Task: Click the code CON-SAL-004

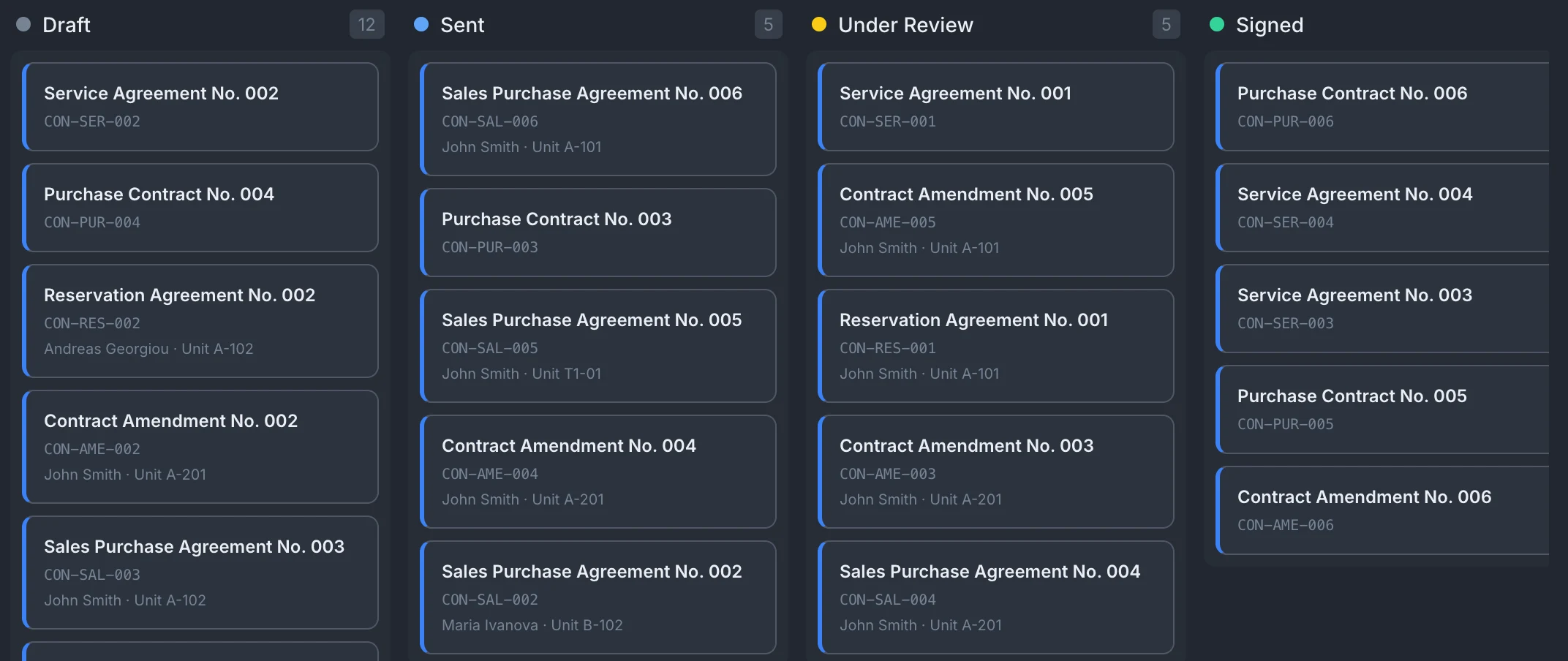Action: point(888,600)
